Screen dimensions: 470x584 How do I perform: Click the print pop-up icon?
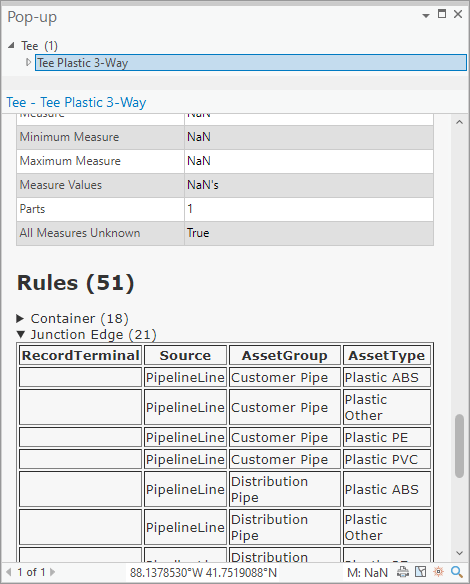[403, 571]
